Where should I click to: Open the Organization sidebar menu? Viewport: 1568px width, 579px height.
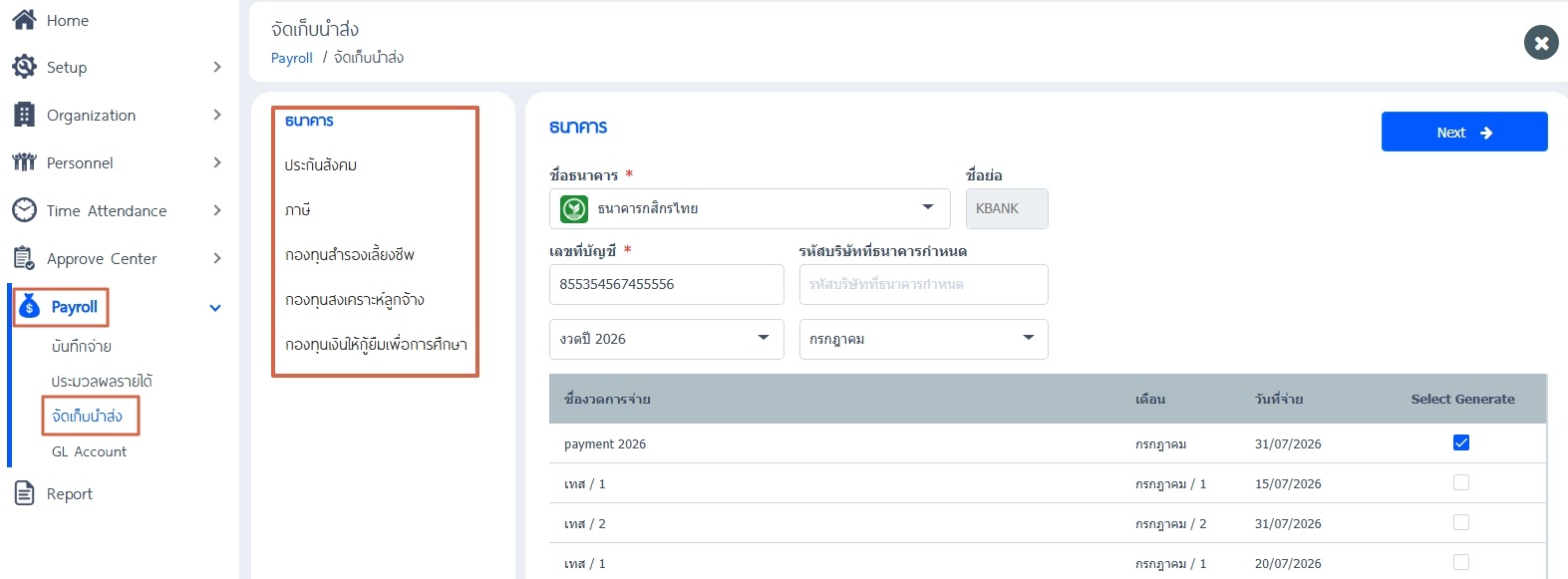pyautogui.click(x=91, y=115)
